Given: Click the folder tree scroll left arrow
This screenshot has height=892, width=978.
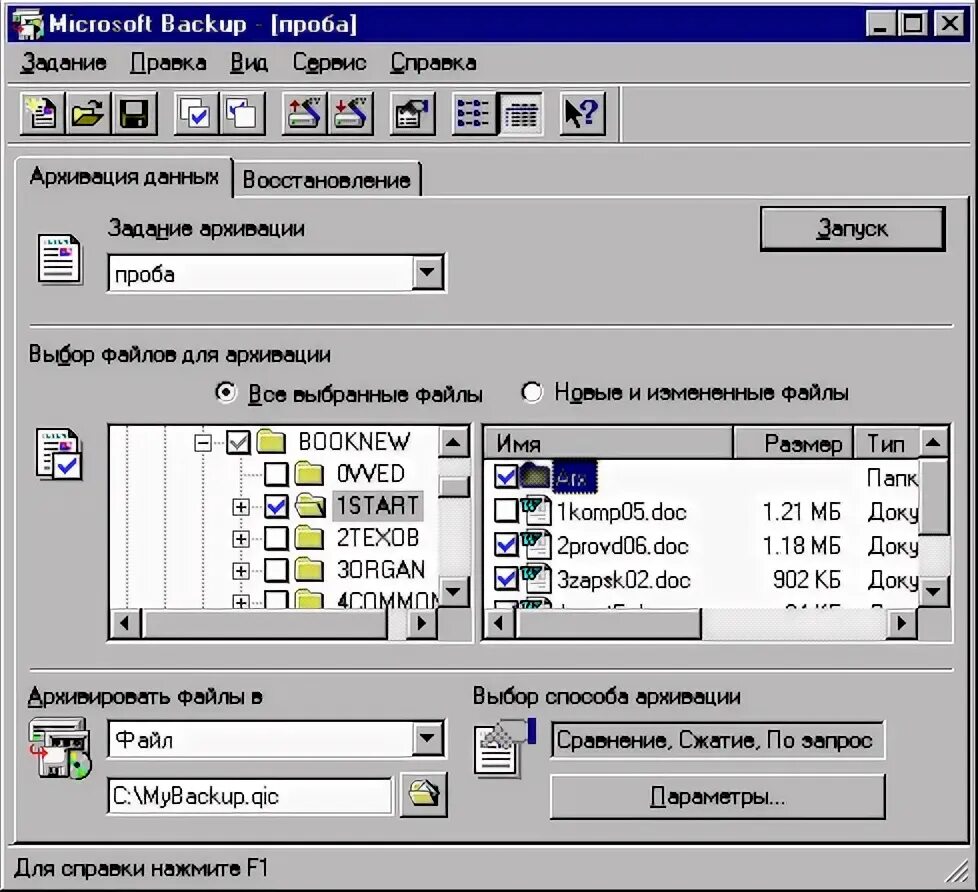Looking at the screenshot, I should click(125, 623).
